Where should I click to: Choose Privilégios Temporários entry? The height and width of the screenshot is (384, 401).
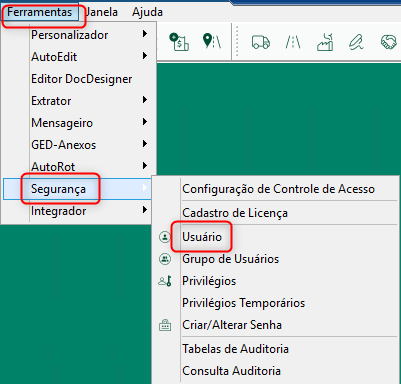243,303
